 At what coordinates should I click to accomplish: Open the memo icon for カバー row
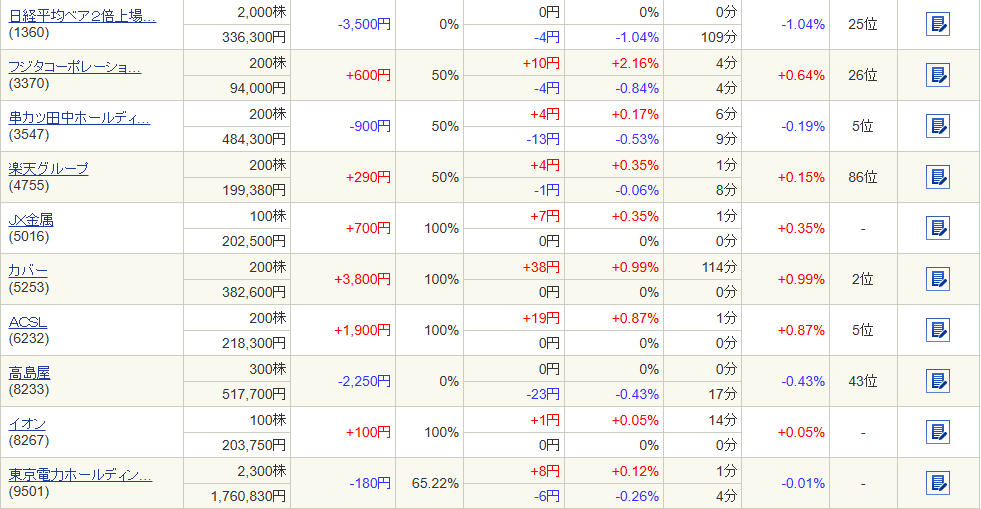(937, 279)
